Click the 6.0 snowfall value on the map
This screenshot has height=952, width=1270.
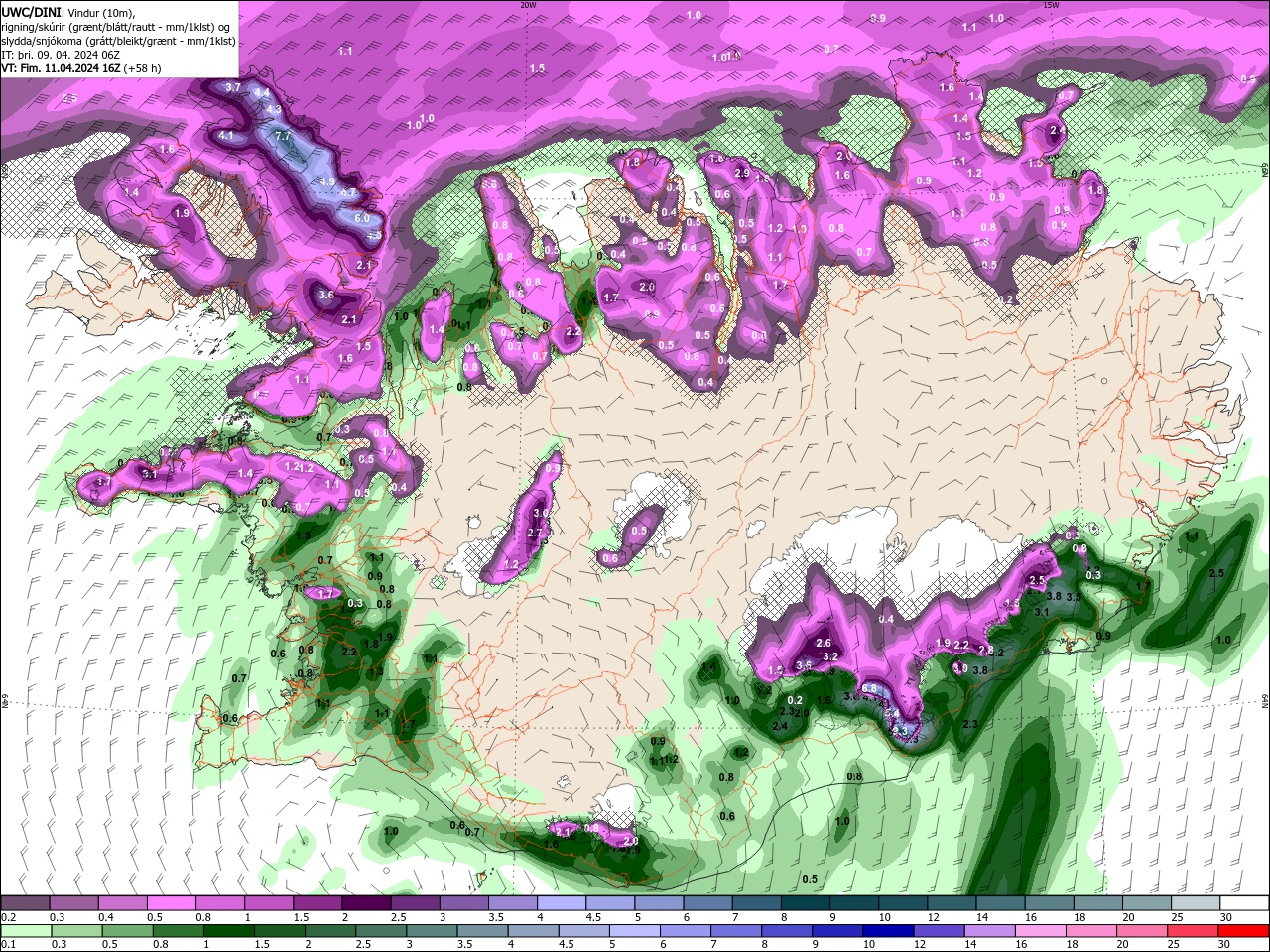[x=362, y=218]
